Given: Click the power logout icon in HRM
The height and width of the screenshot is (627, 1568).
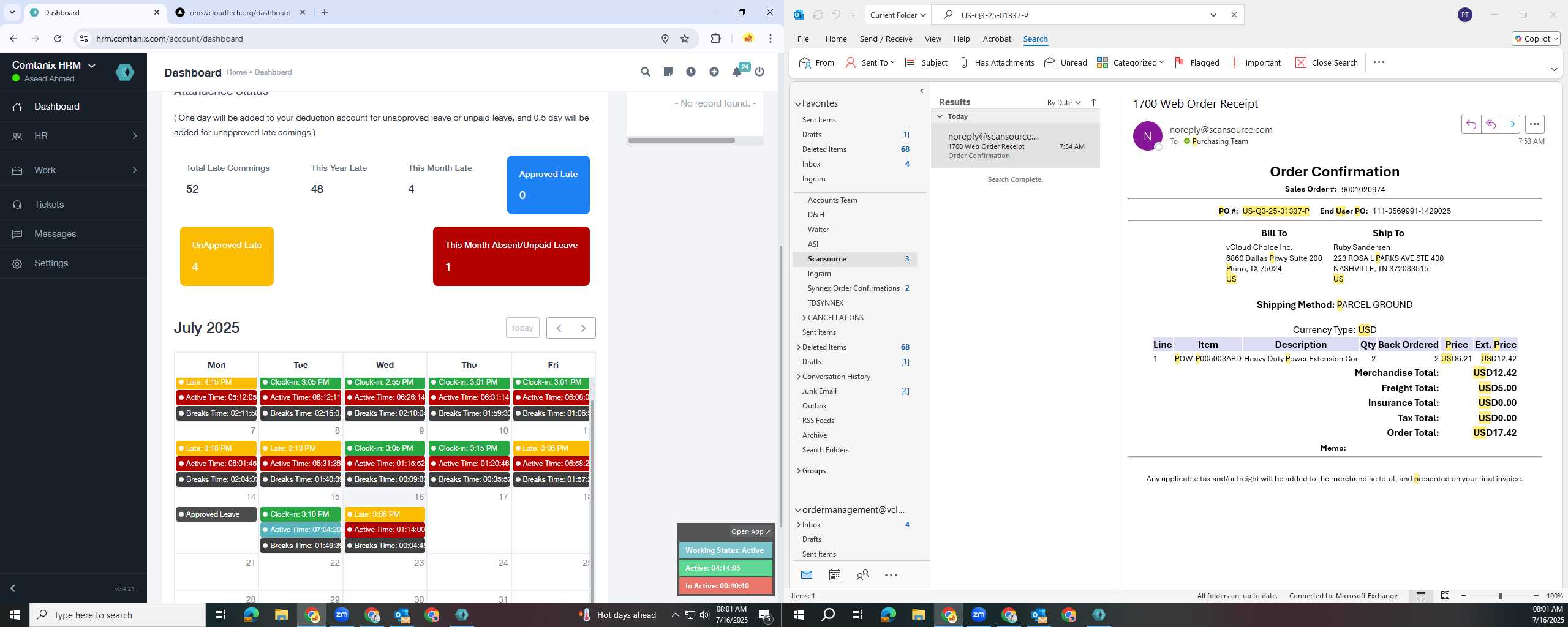Looking at the screenshot, I should (759, 72).
